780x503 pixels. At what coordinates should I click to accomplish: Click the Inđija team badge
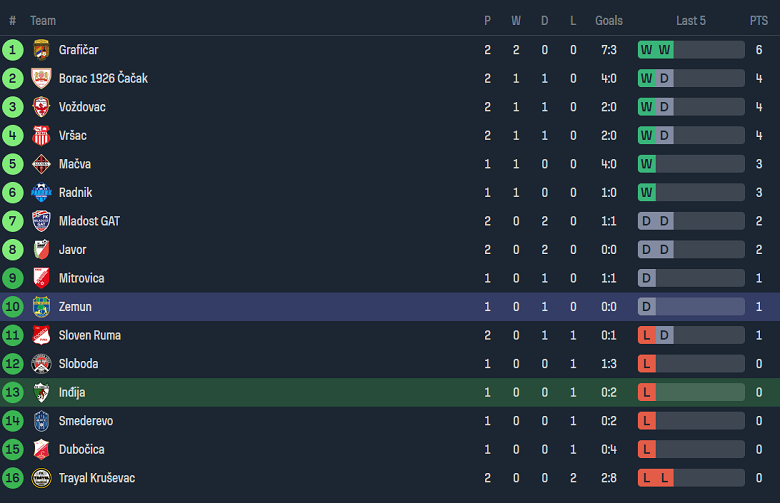[x=41, y=393]
